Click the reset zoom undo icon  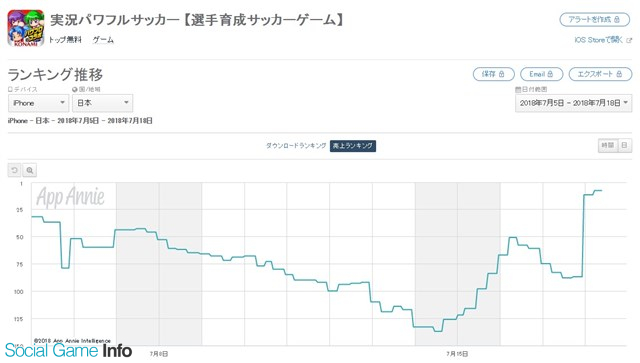14,170
